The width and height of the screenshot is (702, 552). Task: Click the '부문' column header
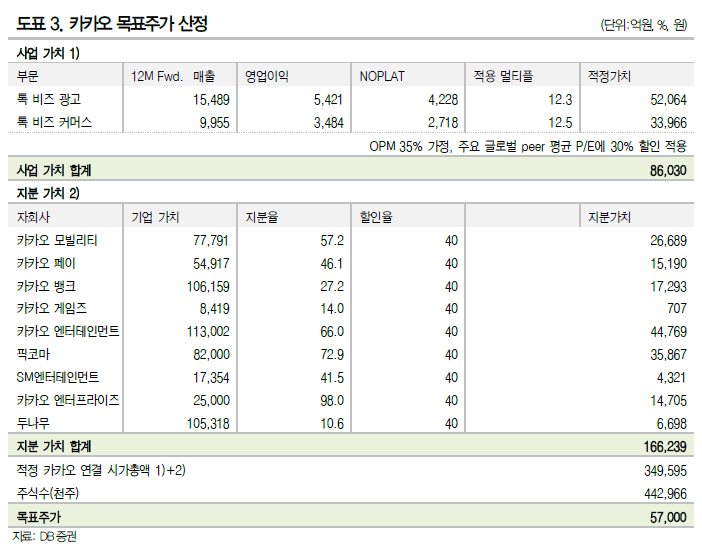27,76
